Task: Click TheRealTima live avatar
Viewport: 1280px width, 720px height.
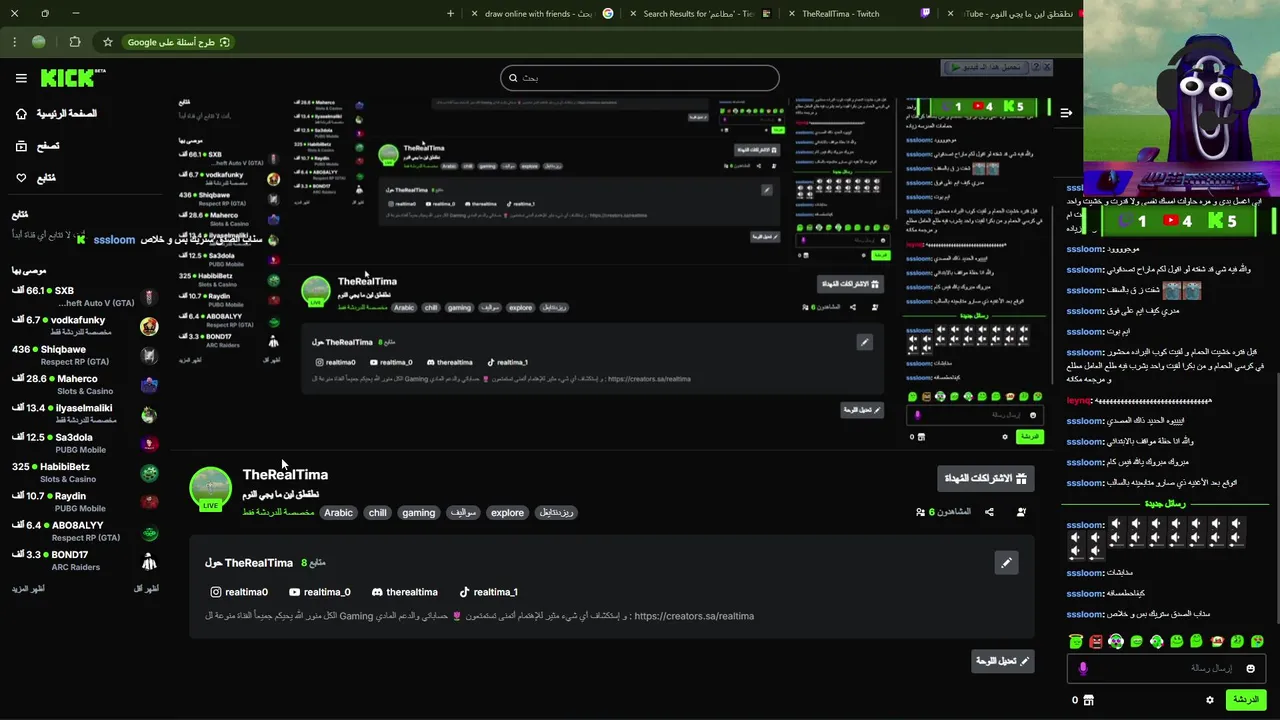Action: pyautogui.click(x=210, y=488)
